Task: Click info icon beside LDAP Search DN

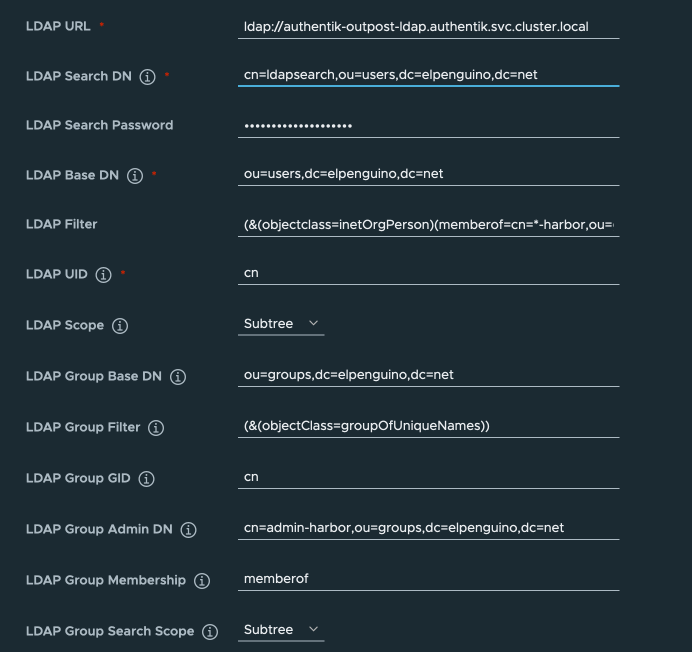Action: point(148,77)
